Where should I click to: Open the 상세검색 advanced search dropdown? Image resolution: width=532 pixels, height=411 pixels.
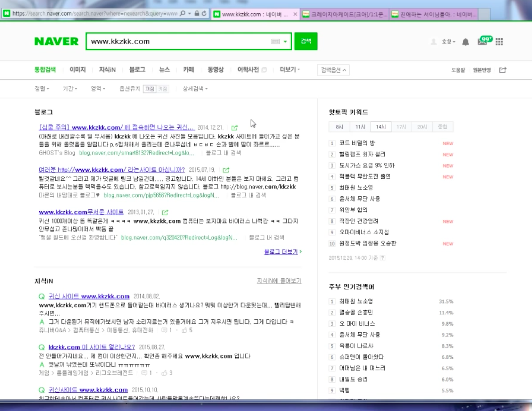(x=195, y=89)
